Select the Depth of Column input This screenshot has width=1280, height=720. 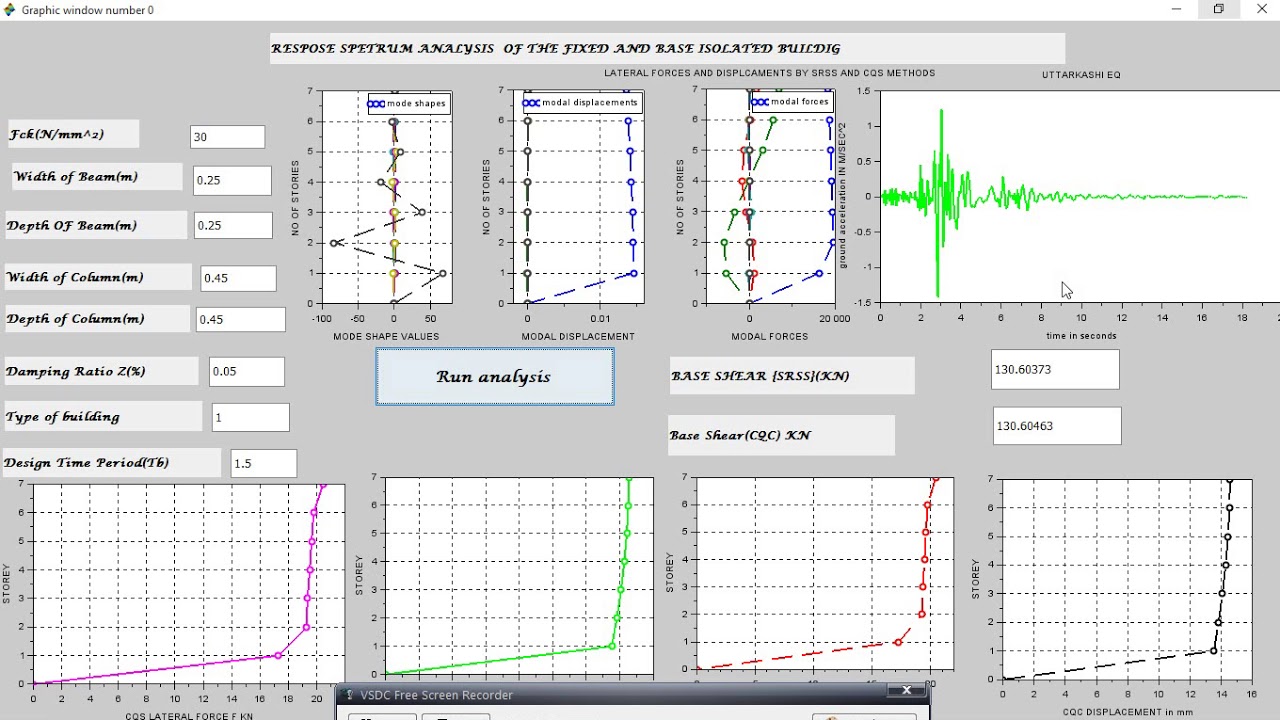point(240,319)
